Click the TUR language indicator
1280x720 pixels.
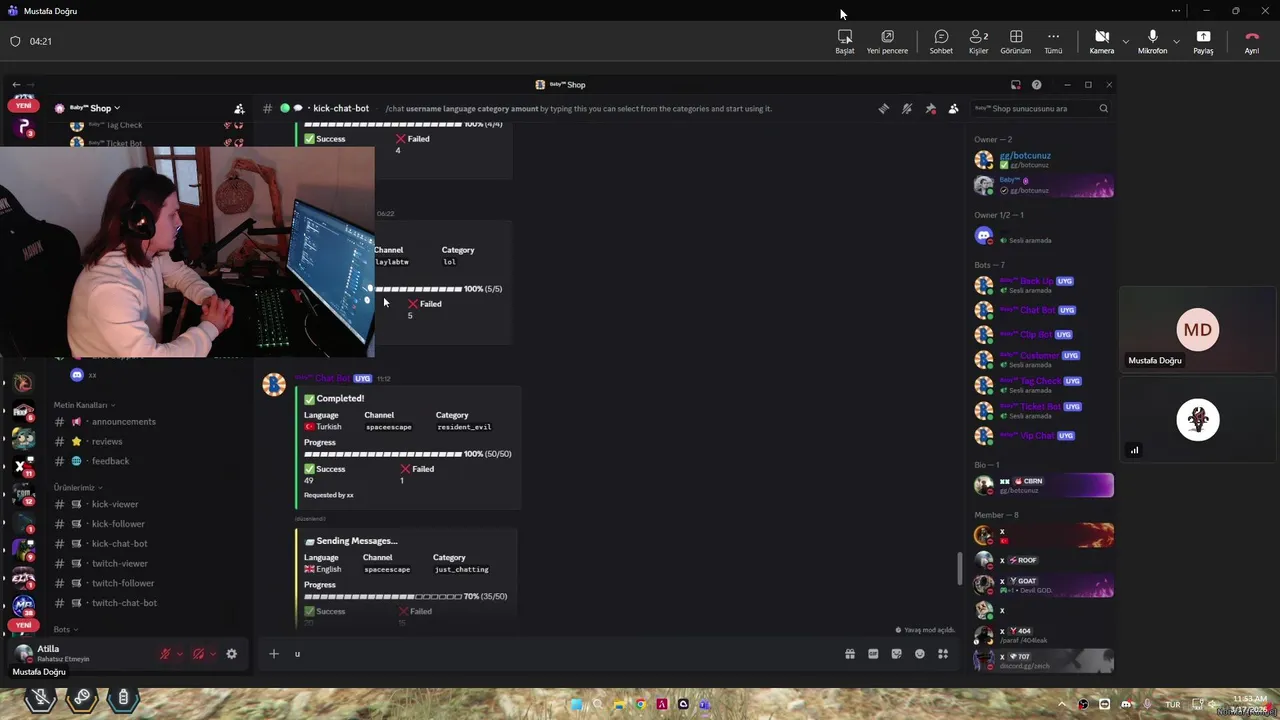click(1172, 704)
